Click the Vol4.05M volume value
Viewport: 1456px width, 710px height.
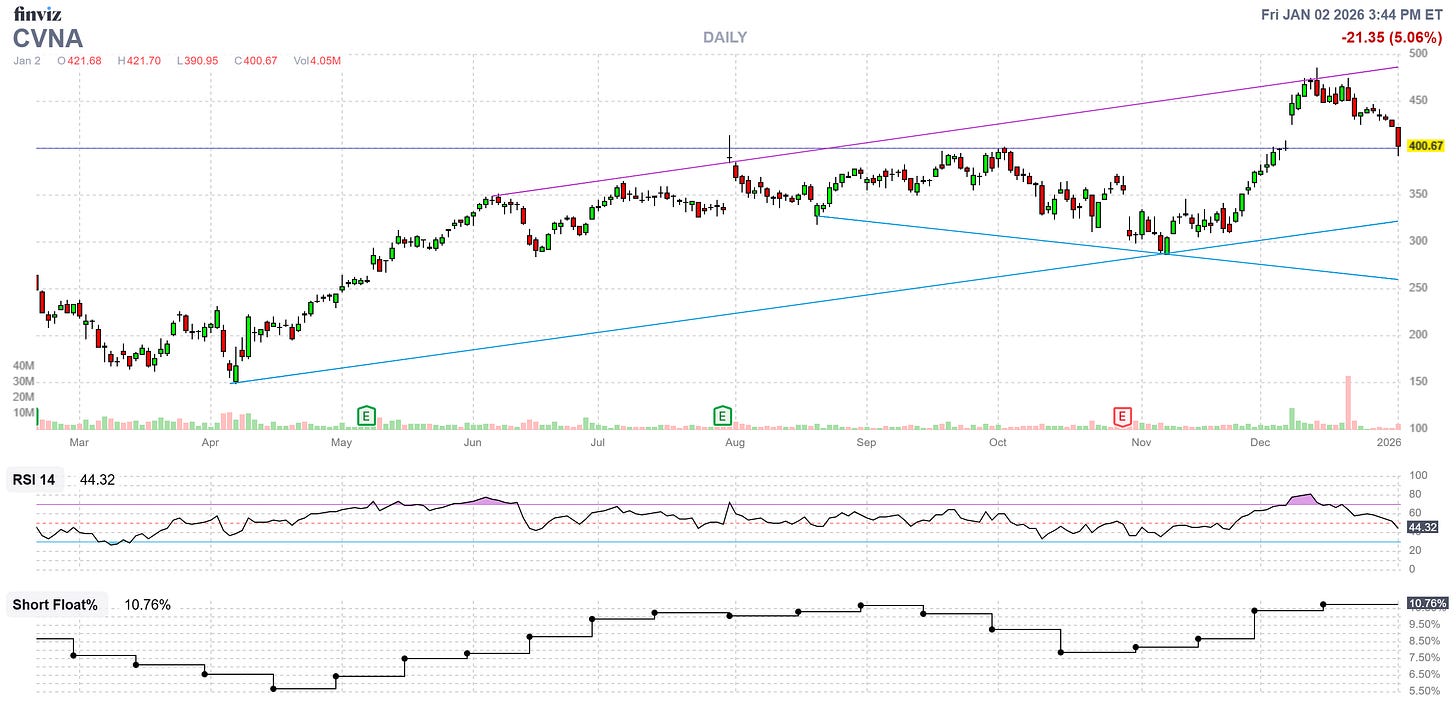pyautogui.click(x=318, y=61)
